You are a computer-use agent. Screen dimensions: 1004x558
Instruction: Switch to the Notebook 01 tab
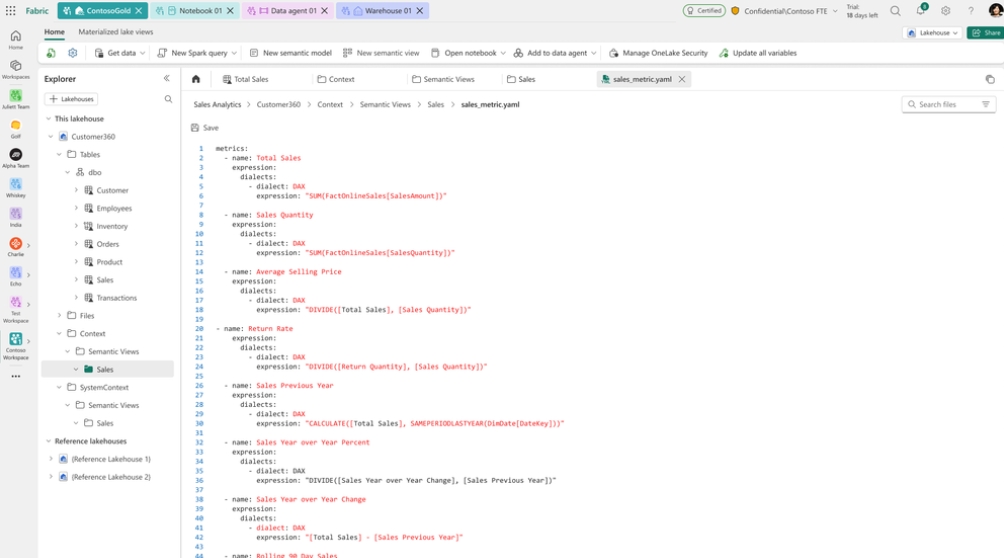point(195,11)
